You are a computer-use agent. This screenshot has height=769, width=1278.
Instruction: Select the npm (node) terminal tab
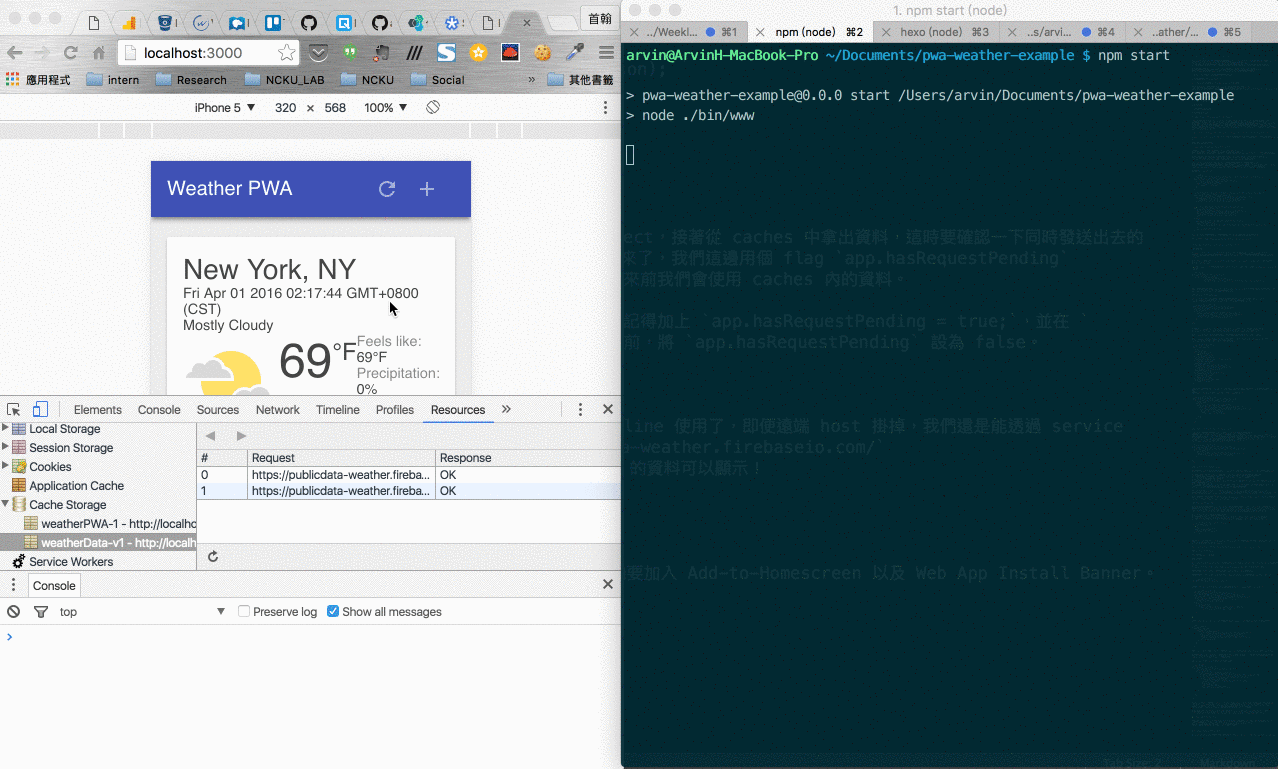(x=812, y=32)
